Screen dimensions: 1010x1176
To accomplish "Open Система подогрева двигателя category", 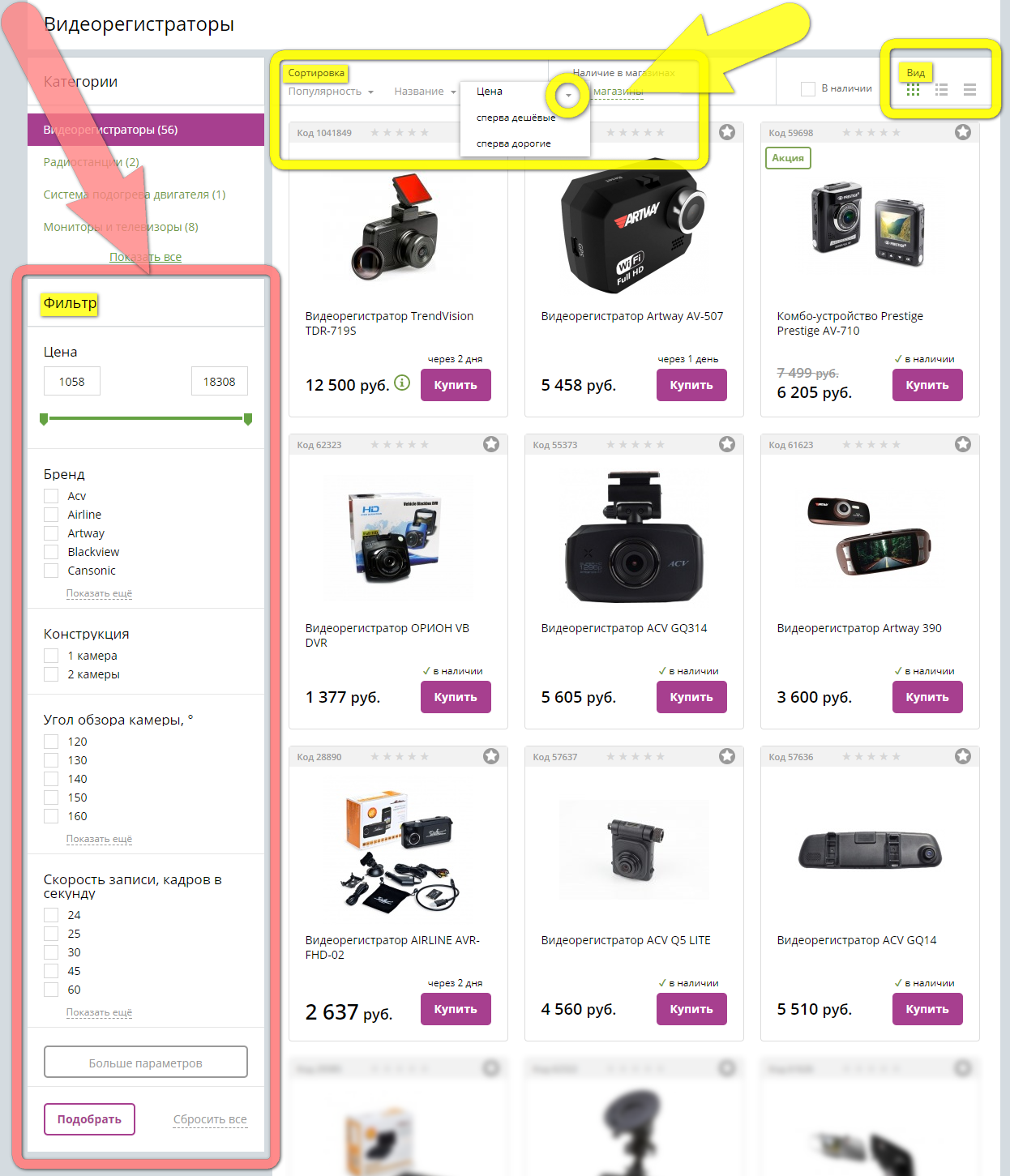I will (135, 195).
